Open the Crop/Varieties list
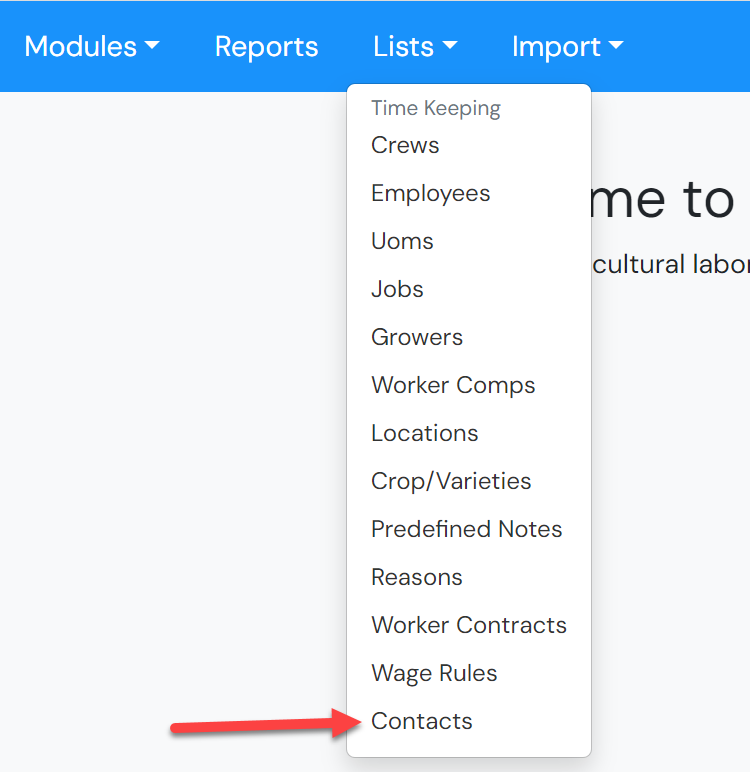The width and height of the screenshot is (750, 772). coord(469,481)
